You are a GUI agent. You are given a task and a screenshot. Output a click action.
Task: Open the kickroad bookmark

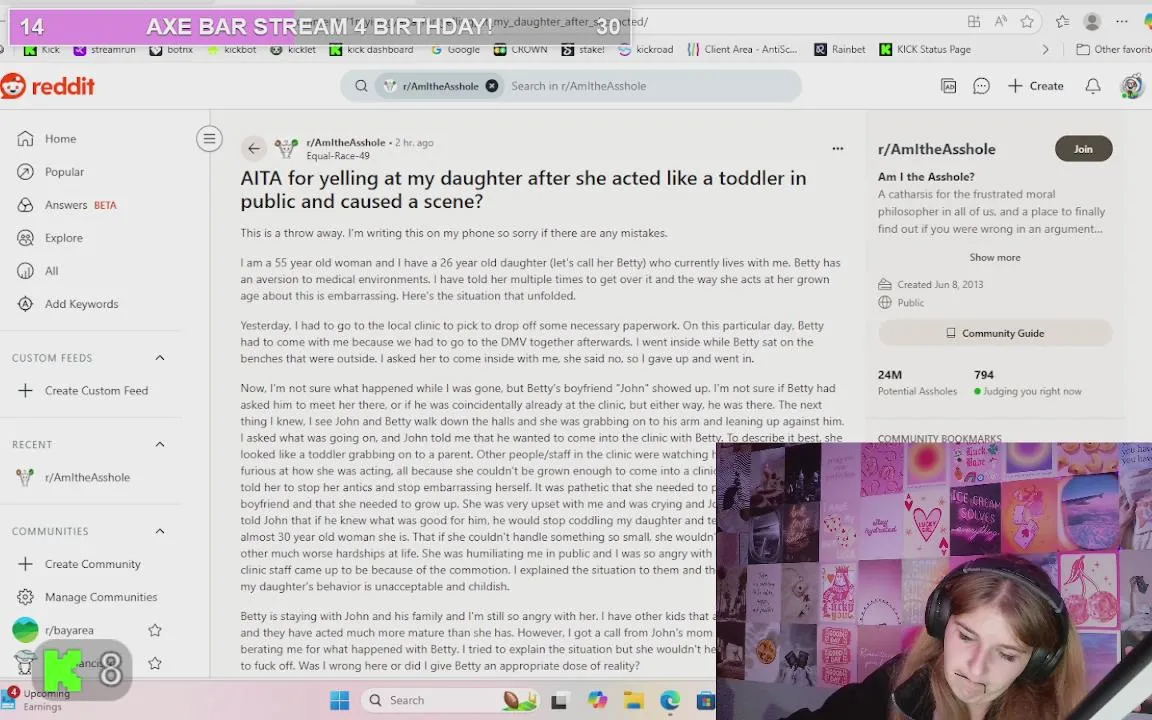coord(646,49)
